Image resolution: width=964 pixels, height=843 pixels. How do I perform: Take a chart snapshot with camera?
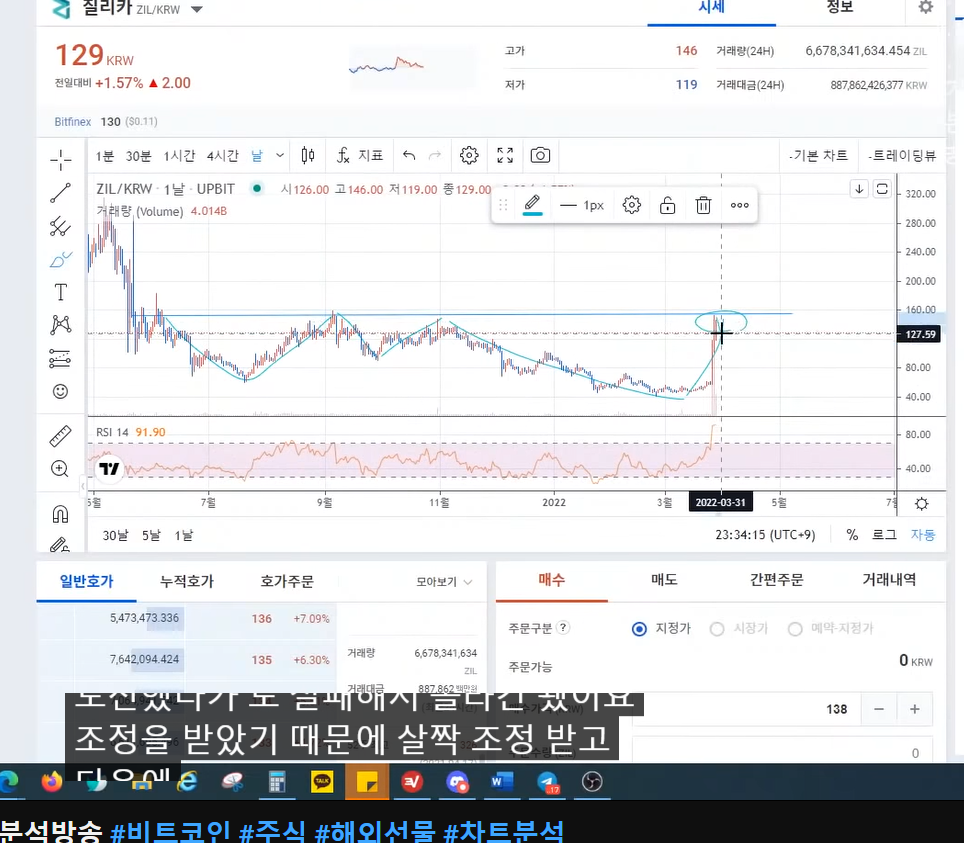(x=540, y=156)
